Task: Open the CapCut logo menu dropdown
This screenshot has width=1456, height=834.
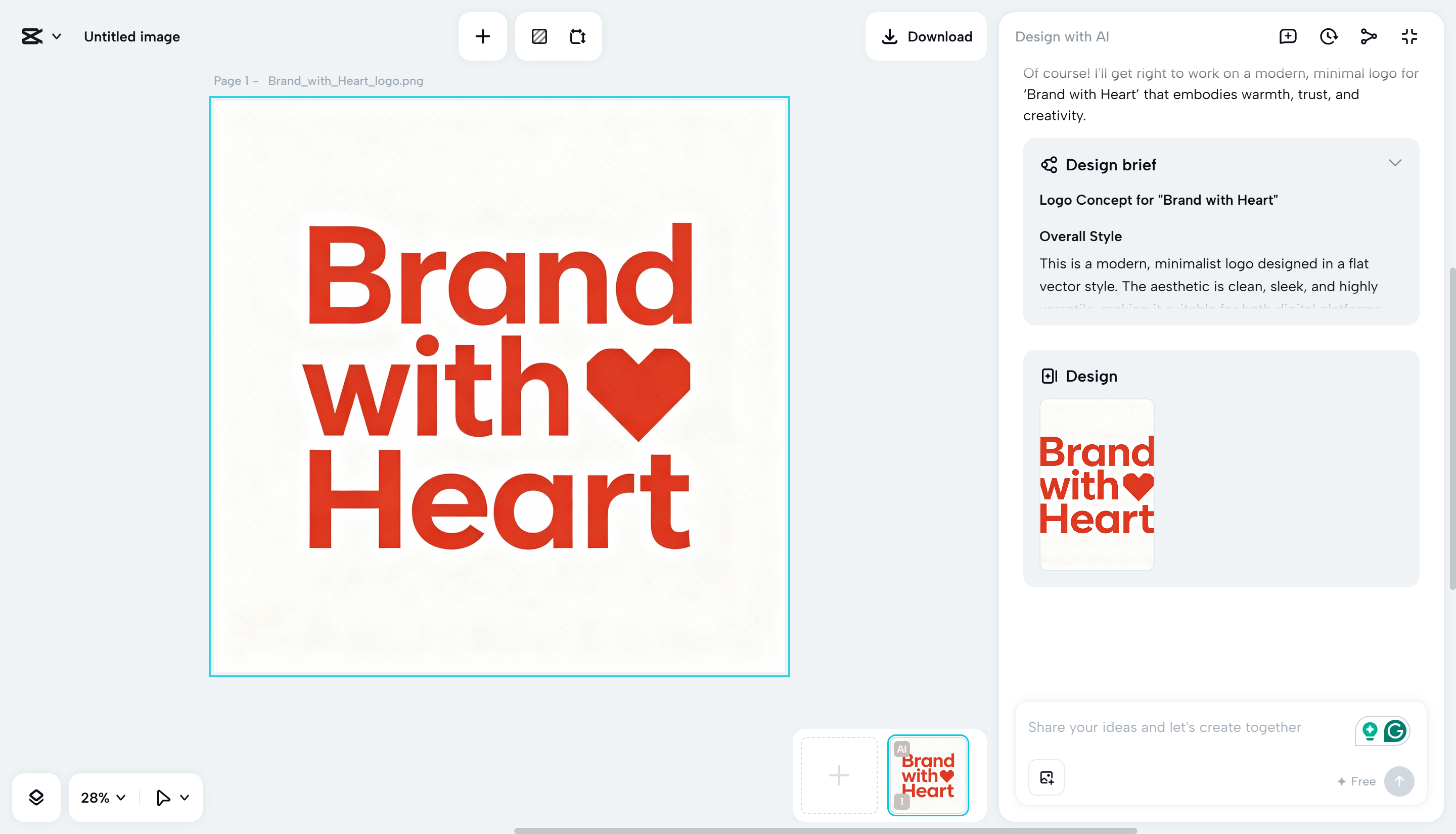Action: click(x=40, y=36)
